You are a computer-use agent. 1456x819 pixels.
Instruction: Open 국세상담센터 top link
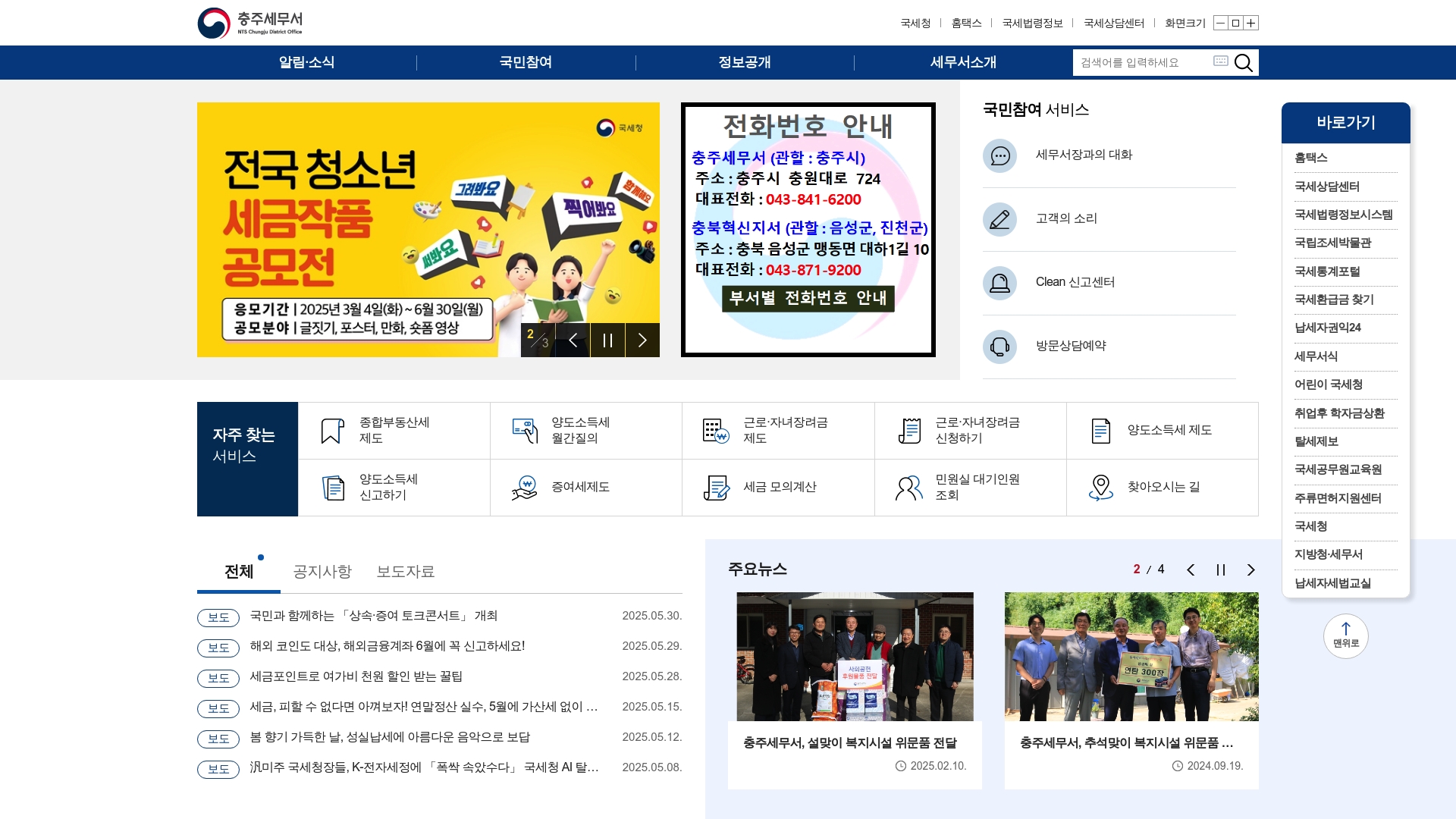click(x=1114, y=24)
